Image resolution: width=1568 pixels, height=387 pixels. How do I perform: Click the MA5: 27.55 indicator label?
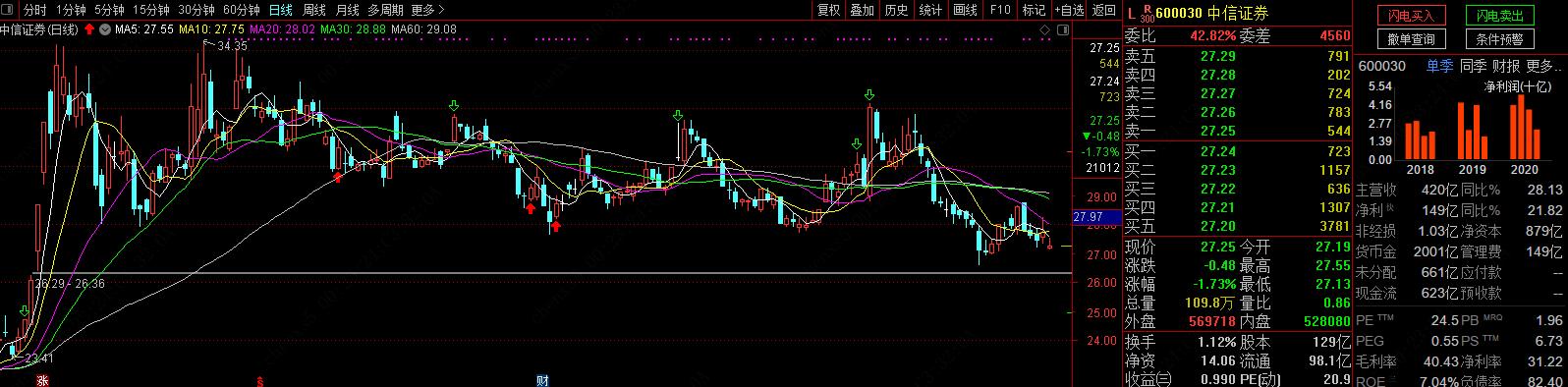(x=144, y=29)
